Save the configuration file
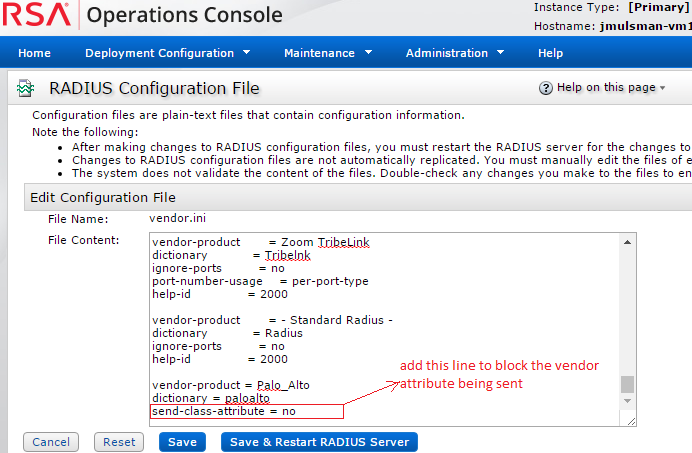The height and width of the screenshot is (453, 692). pyautogui.click(x=182, y=441)
